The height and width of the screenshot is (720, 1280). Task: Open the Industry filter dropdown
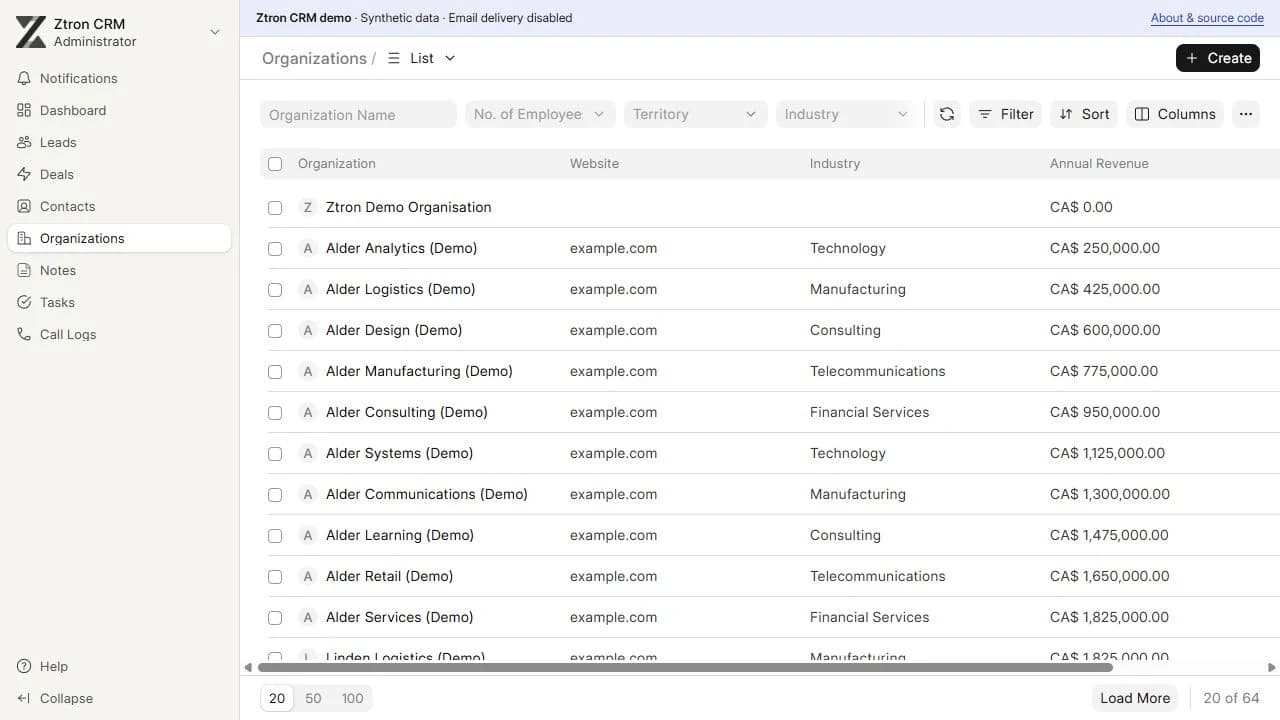coord(846,114)
